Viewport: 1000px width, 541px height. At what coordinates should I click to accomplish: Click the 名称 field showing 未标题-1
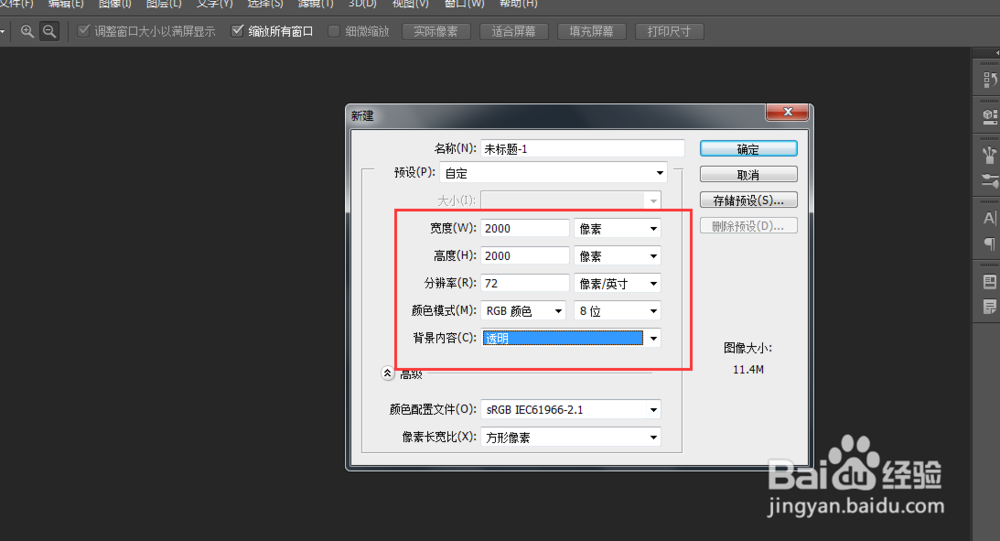click(582, 149)
